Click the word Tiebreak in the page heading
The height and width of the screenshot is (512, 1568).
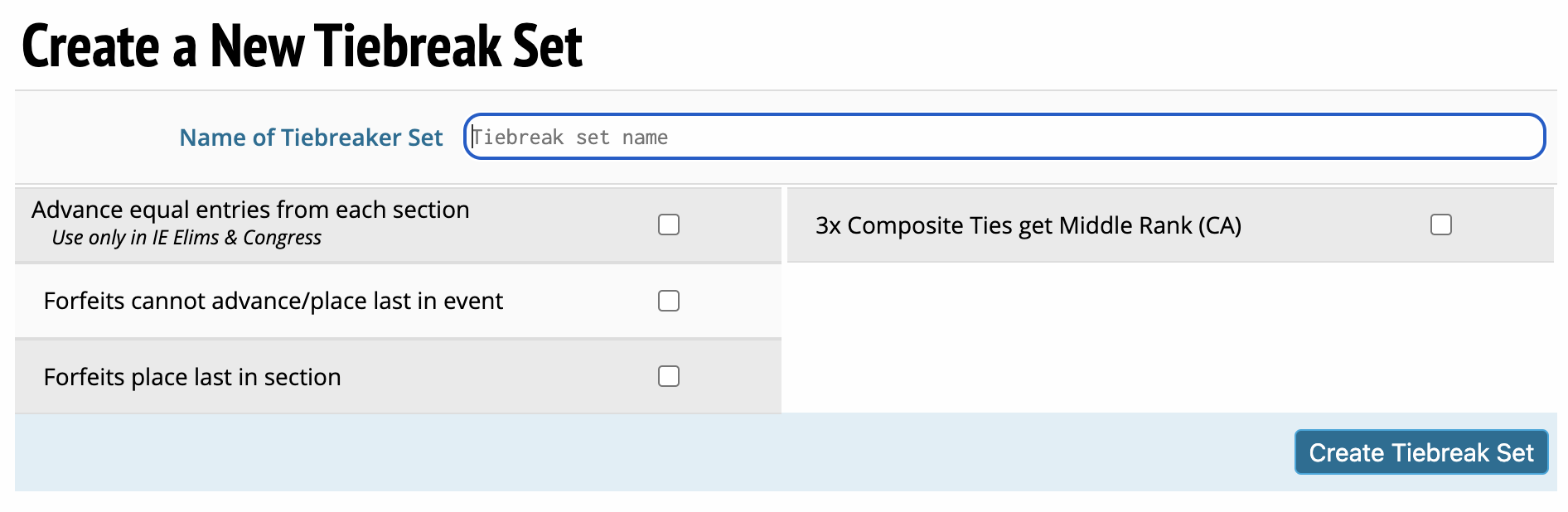tap(409, 46)
